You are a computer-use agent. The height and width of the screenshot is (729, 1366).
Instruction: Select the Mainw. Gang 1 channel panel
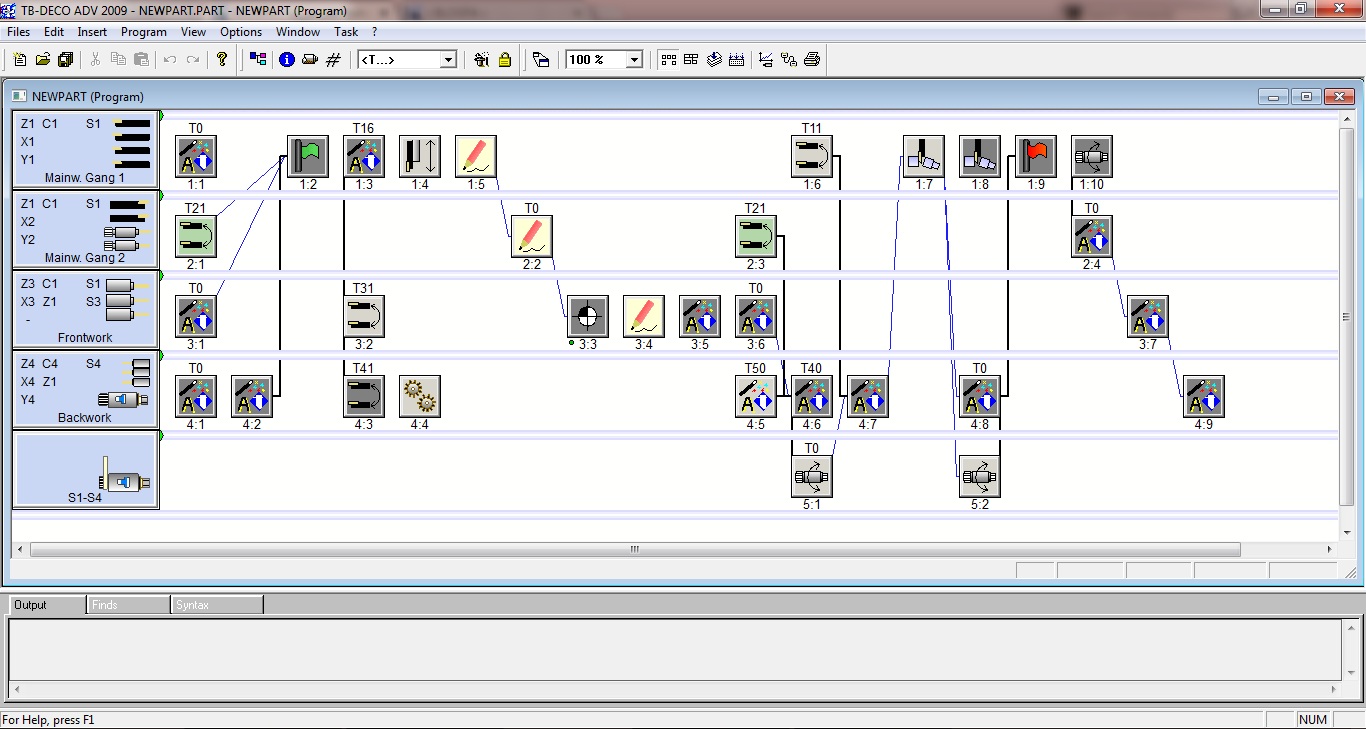coord(85,149)
